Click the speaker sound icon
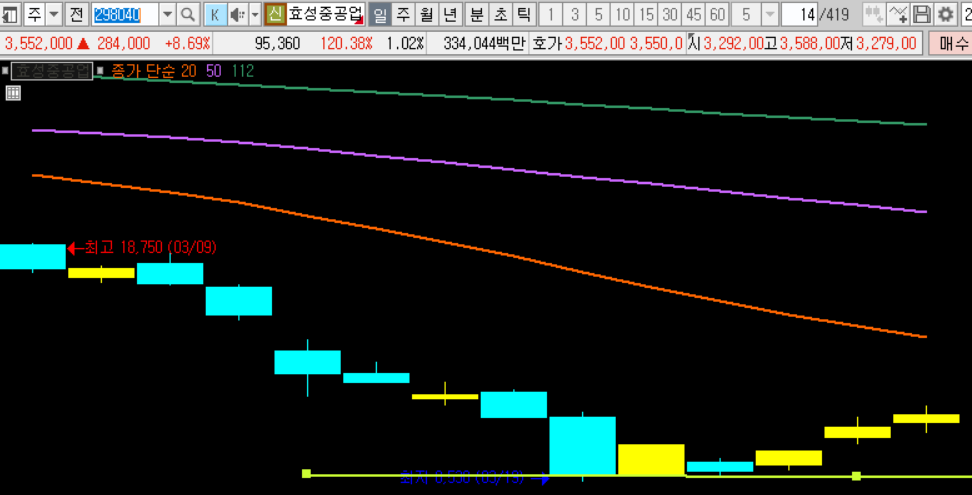This screenshot has width=972, height=495. pyautogui.click(x=237, y=14)
